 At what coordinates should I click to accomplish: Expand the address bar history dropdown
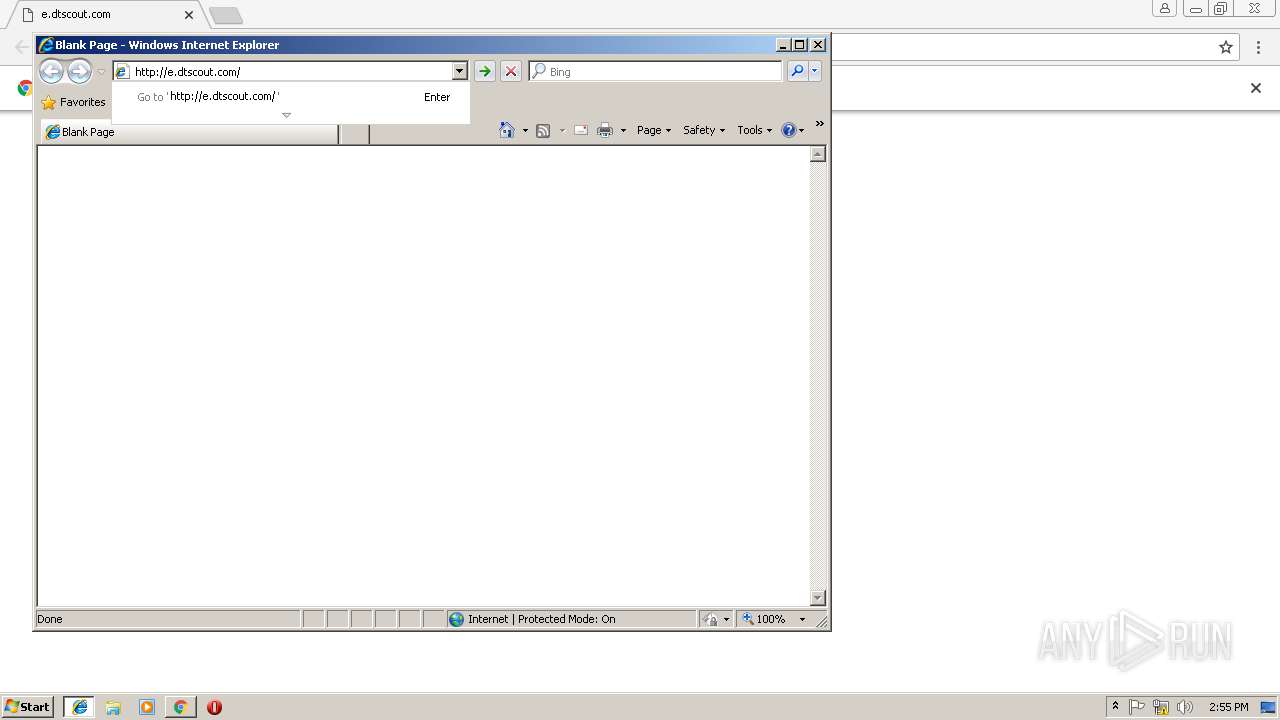point(460,72)
